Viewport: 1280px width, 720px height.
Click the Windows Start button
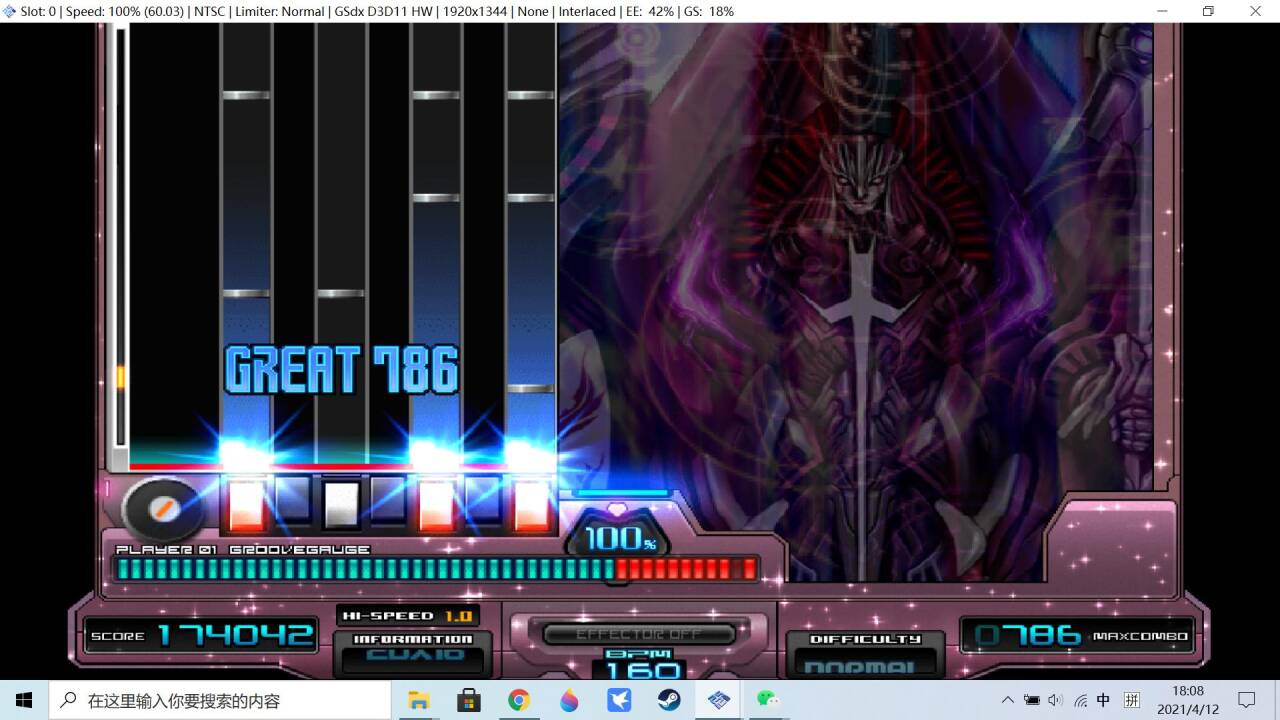[24, 700]
